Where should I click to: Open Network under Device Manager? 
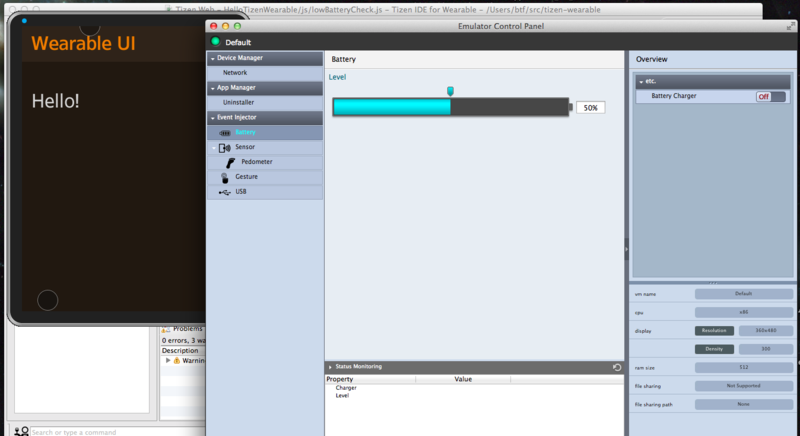tap(235, 73)
